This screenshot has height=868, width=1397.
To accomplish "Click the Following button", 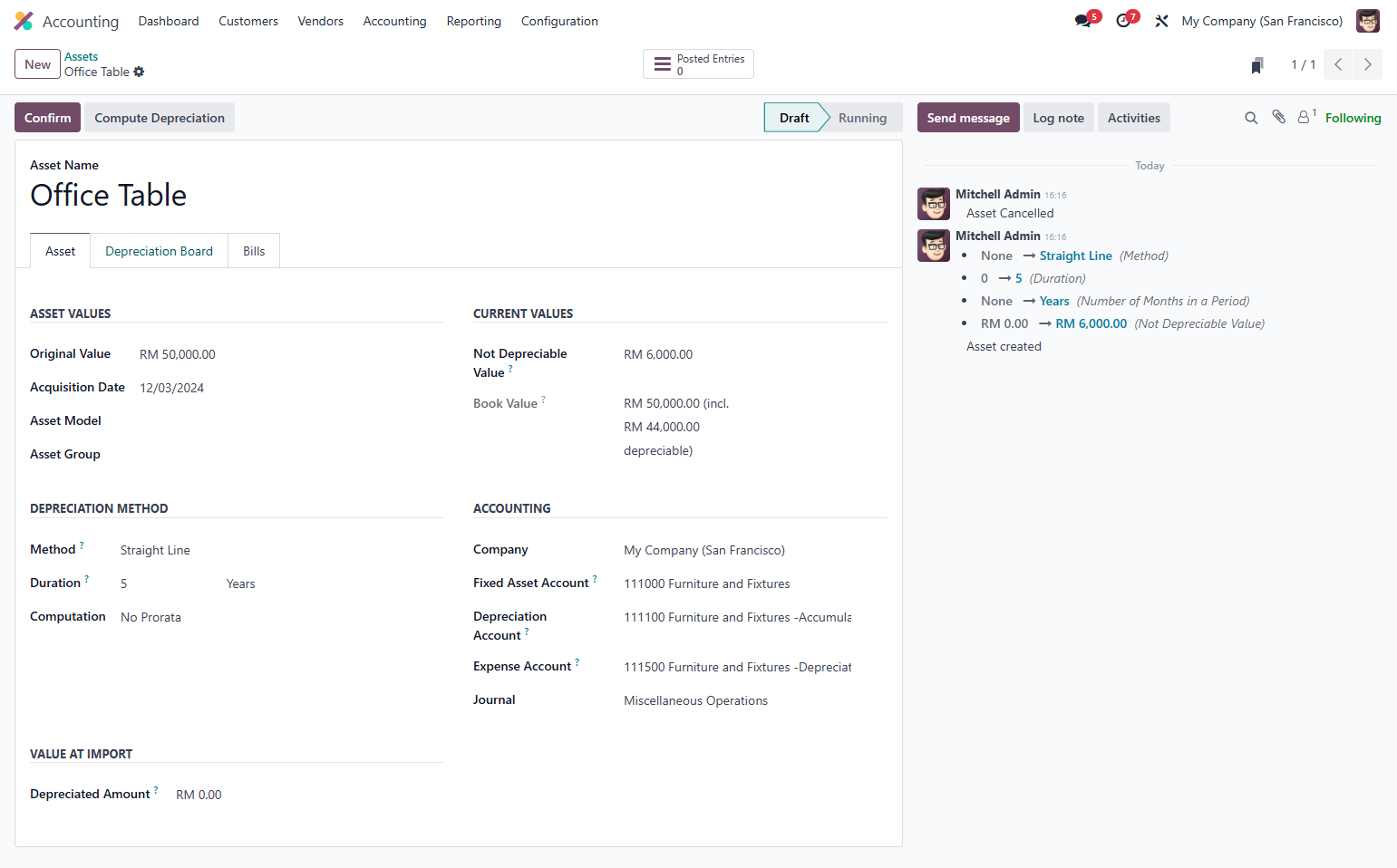I will 1353,118.
